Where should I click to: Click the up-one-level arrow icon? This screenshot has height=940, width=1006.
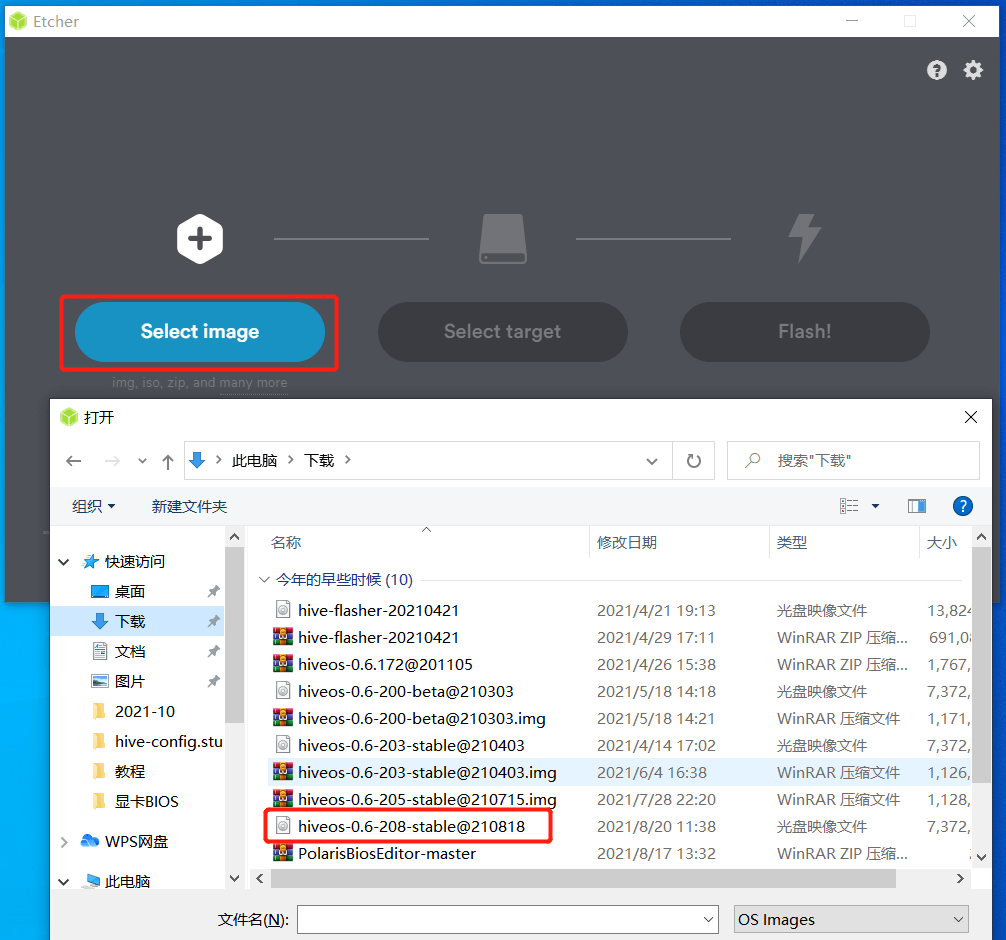(168, 460)
